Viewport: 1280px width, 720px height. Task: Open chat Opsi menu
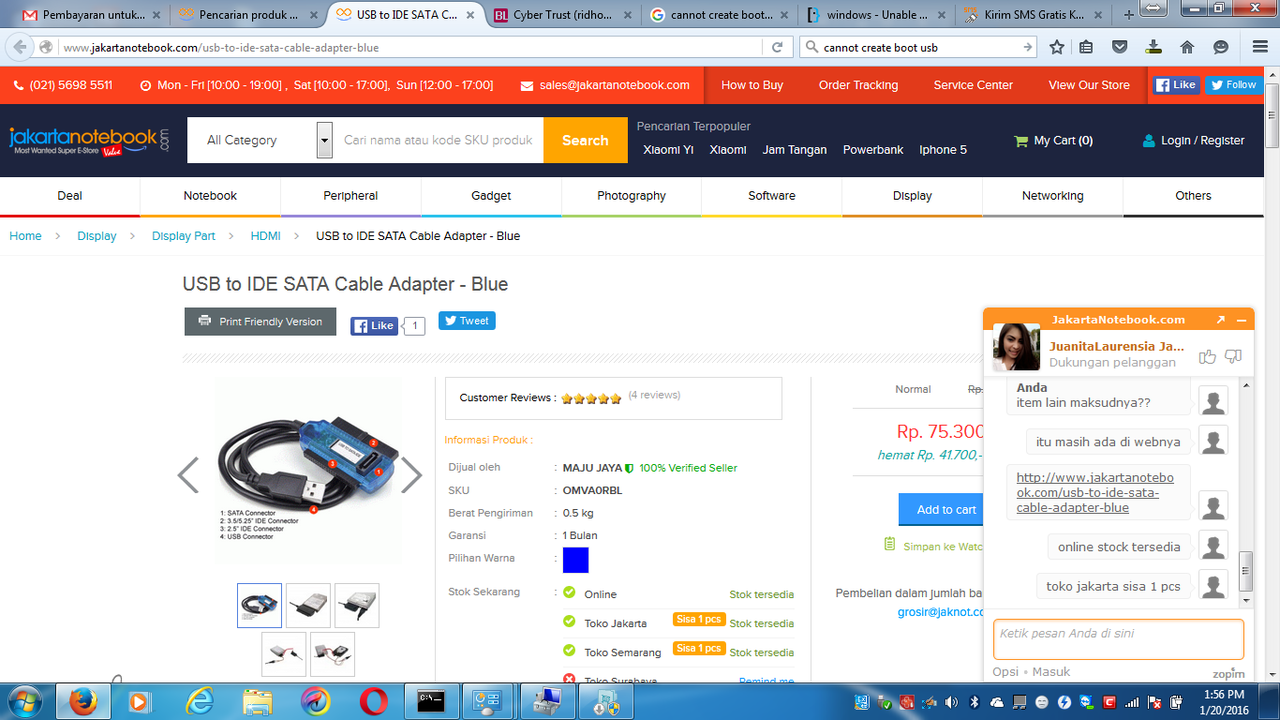1006,672
